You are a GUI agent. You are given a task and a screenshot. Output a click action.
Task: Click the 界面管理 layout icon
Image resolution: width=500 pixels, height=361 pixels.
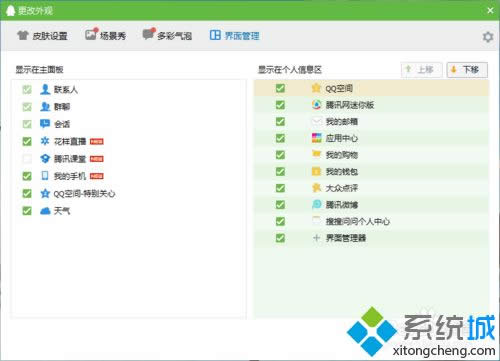pos(215,35)
